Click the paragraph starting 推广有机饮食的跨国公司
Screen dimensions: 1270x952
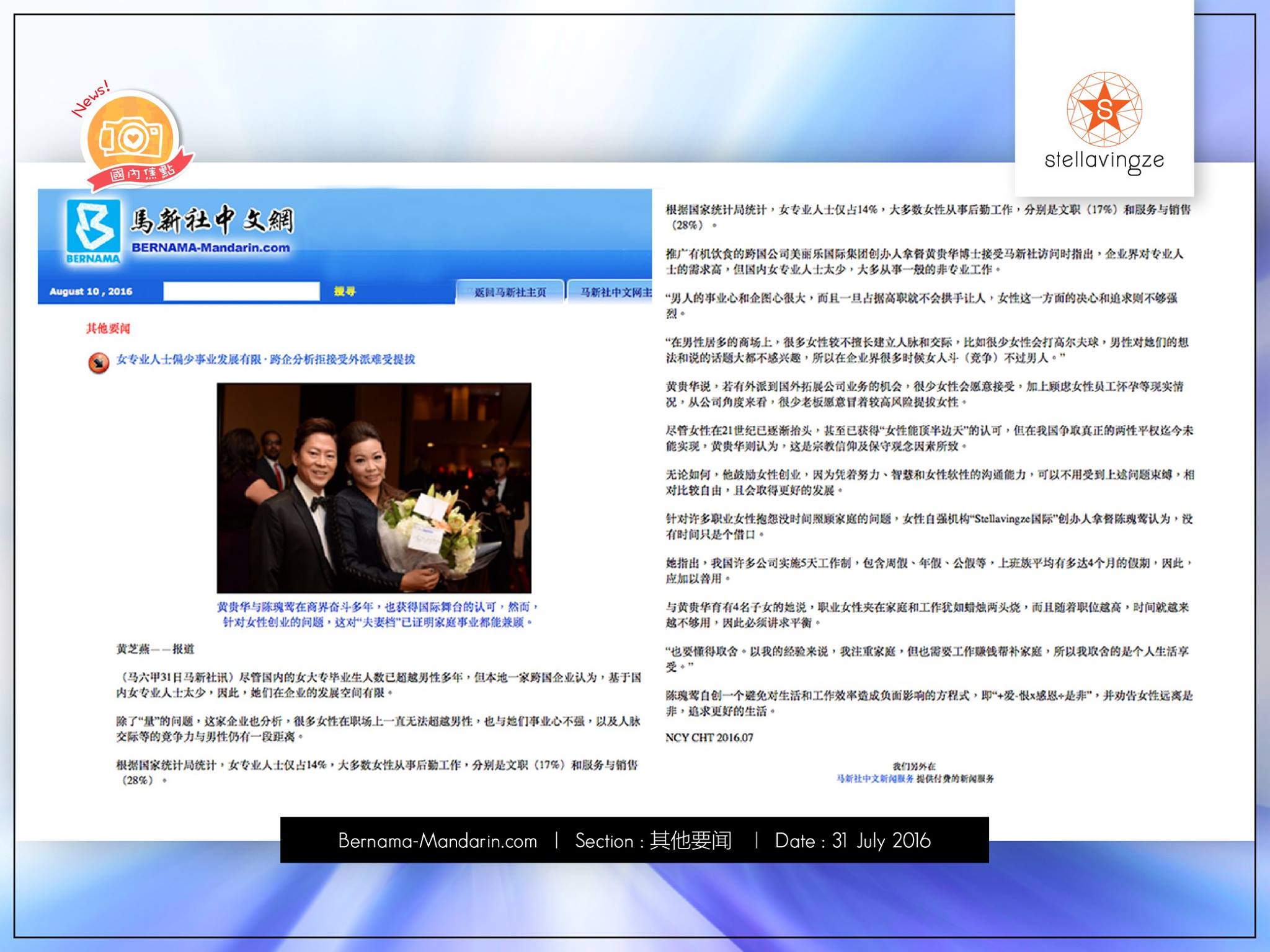(925, 262)
